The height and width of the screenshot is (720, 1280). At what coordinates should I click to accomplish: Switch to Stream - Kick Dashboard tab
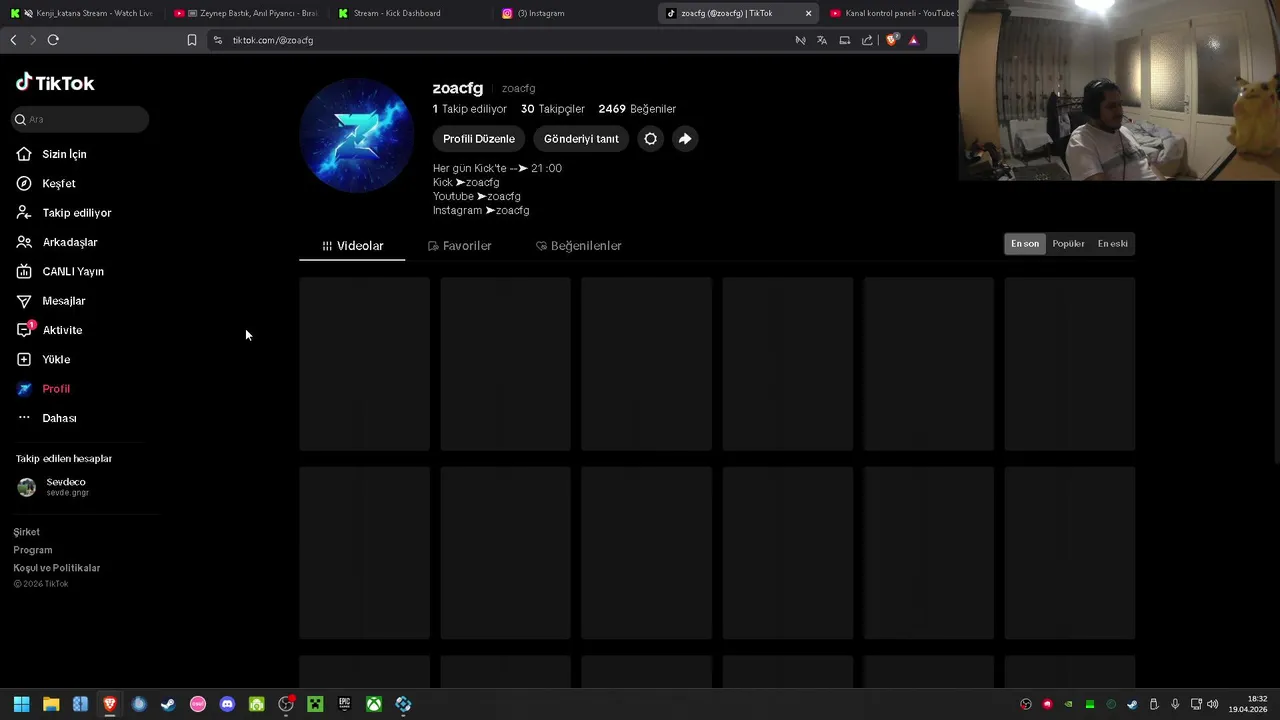tap(410, 13)
